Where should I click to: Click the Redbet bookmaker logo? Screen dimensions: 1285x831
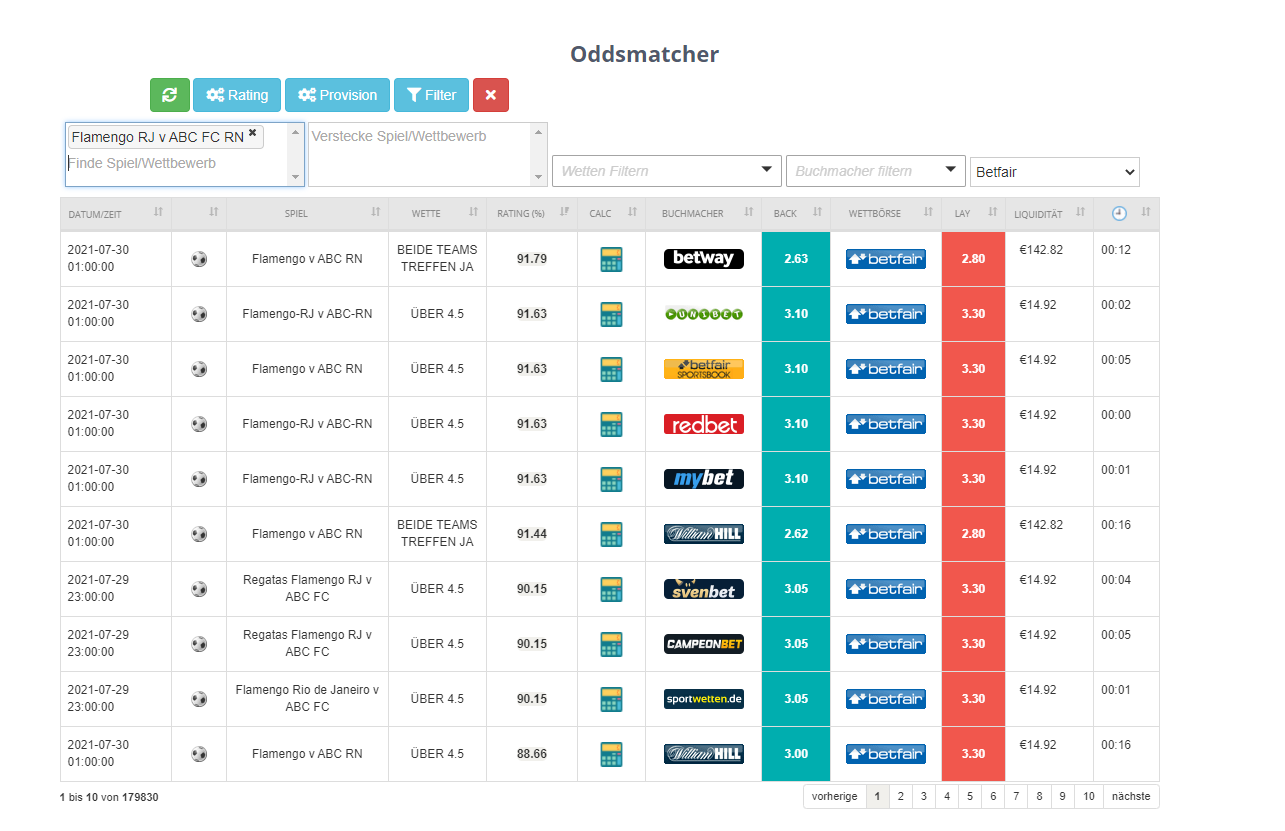point(704,424)
